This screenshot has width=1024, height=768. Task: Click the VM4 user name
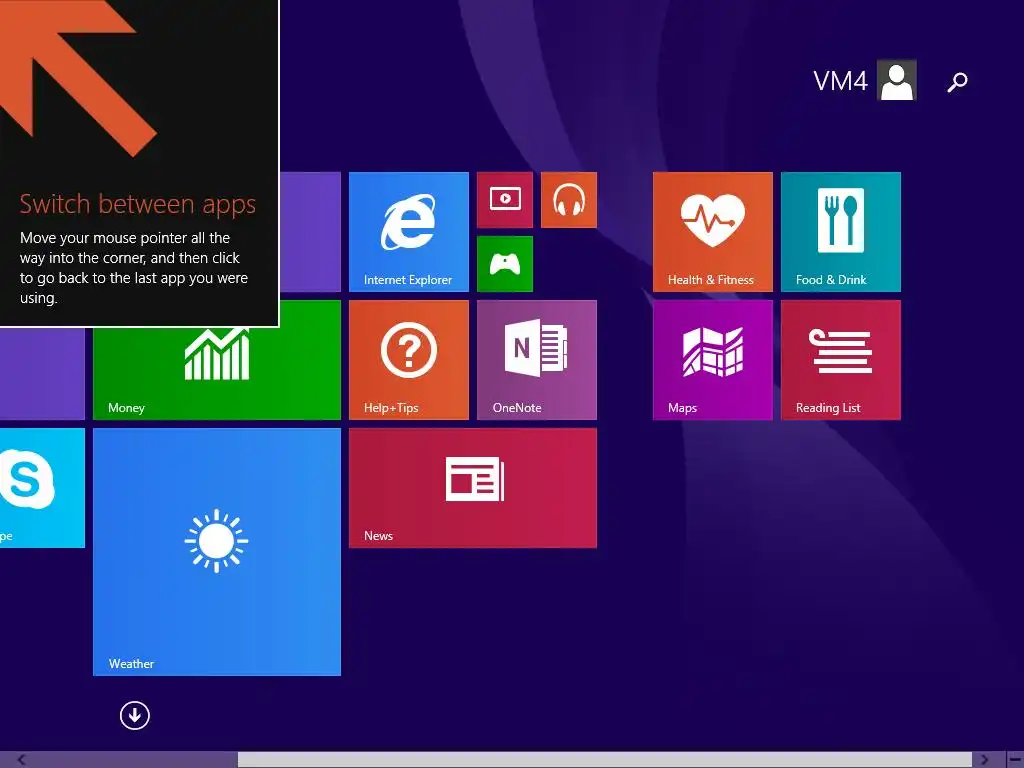tap(840, 81)
